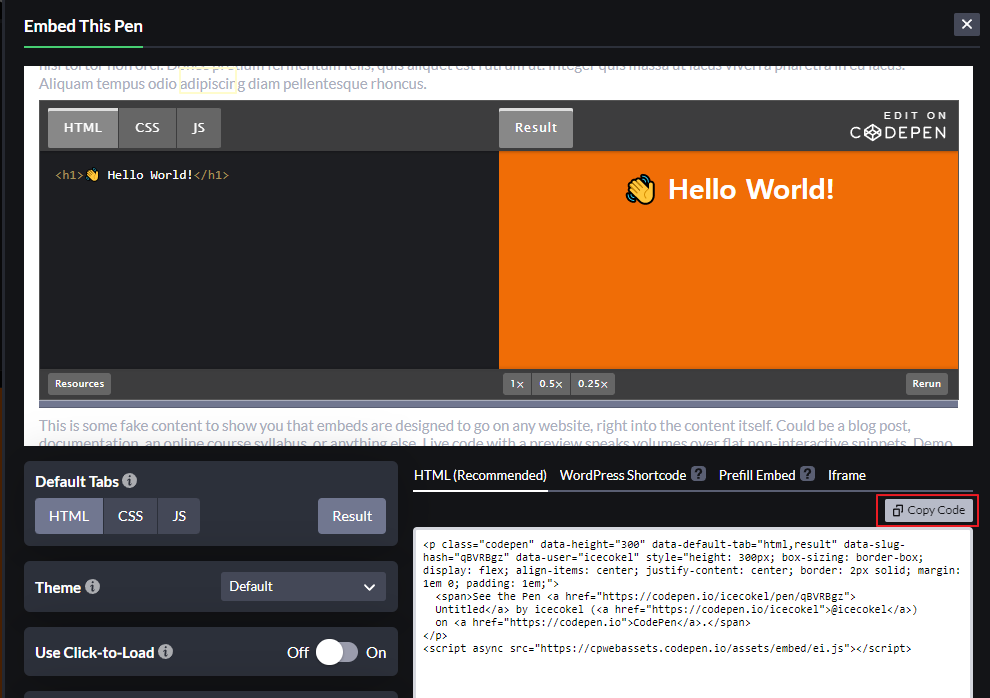Select the Iframe tab
Screen dimensions: 990x698
[x=847, y=475]
